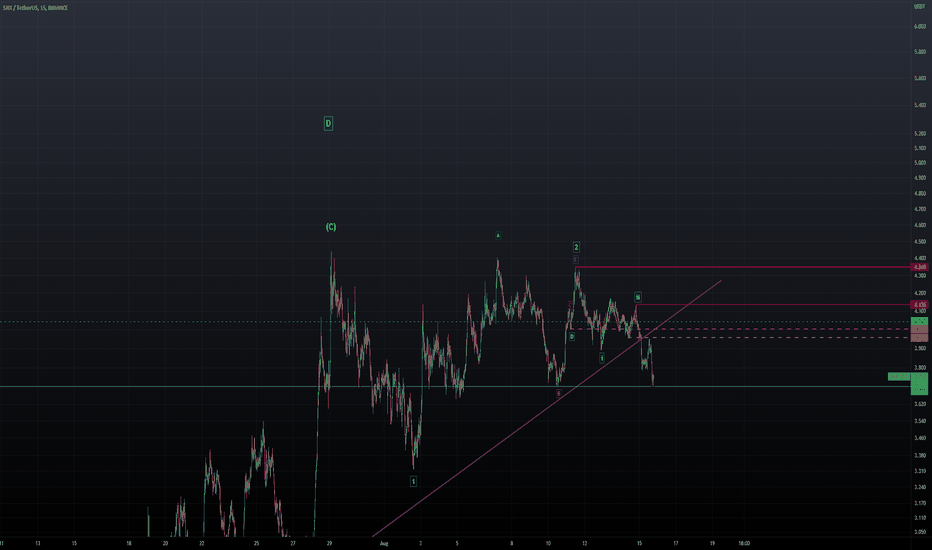Select the boxed green 1 wave label
932x550 pixels.
(413, 481)
